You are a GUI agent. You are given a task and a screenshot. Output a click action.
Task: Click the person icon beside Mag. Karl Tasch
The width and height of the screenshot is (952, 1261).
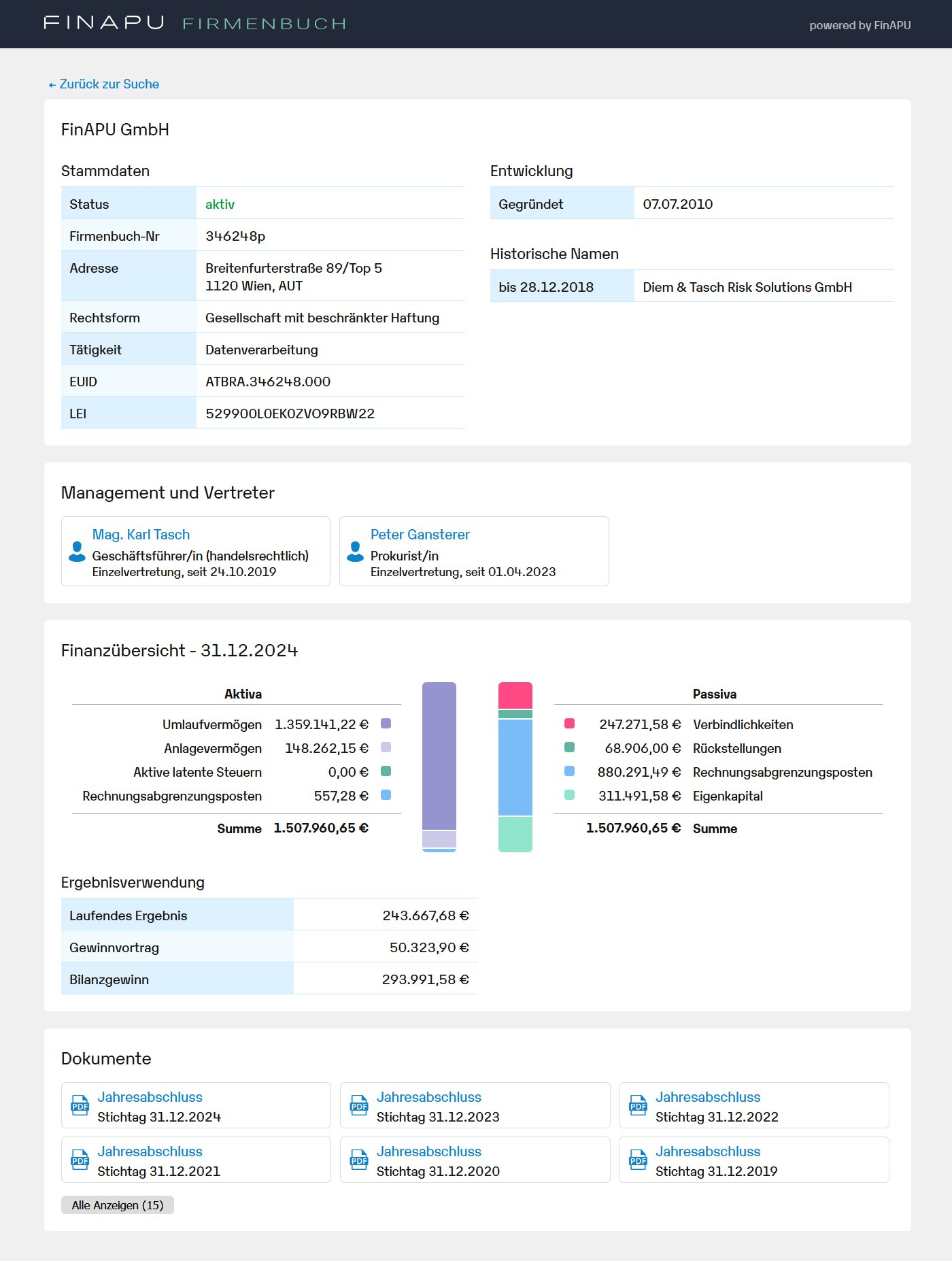pos(77,552)
